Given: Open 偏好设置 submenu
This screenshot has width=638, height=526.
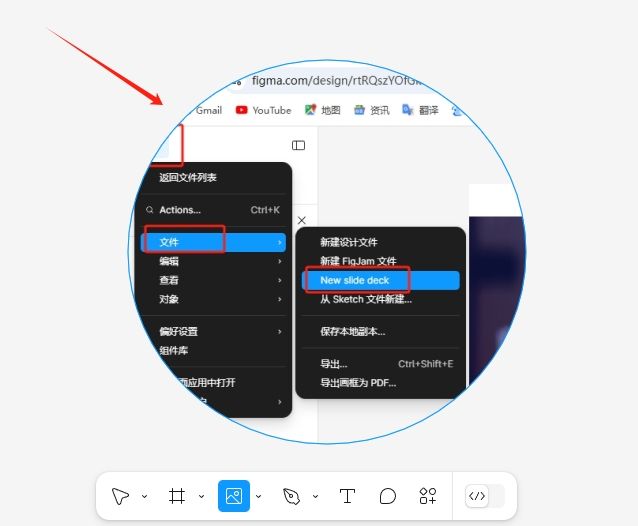Looking at the screenshot, I should coord(213,332).
